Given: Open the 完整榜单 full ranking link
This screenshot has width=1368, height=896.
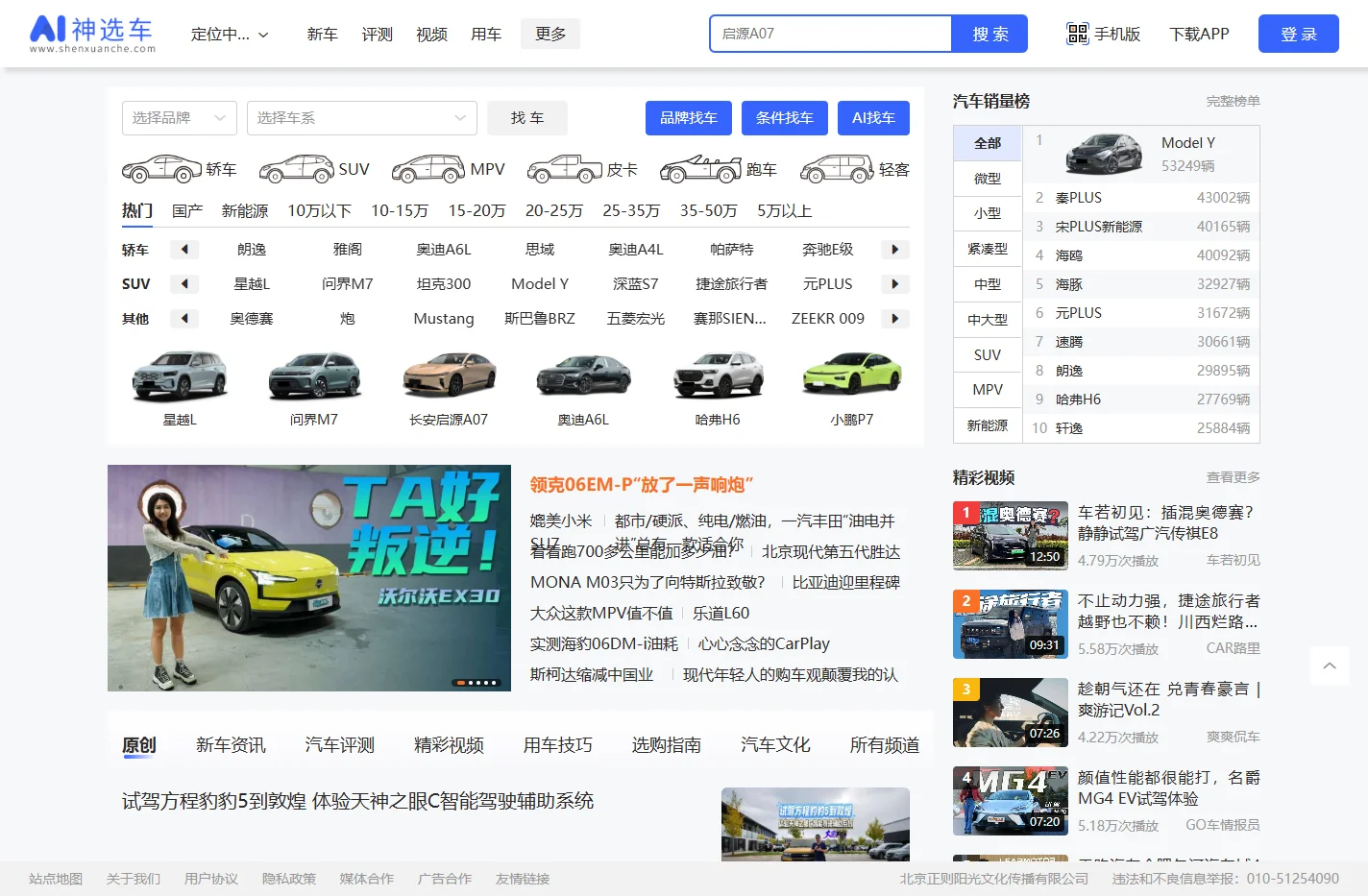Looking at the screenshot, I should point(1234,101).
